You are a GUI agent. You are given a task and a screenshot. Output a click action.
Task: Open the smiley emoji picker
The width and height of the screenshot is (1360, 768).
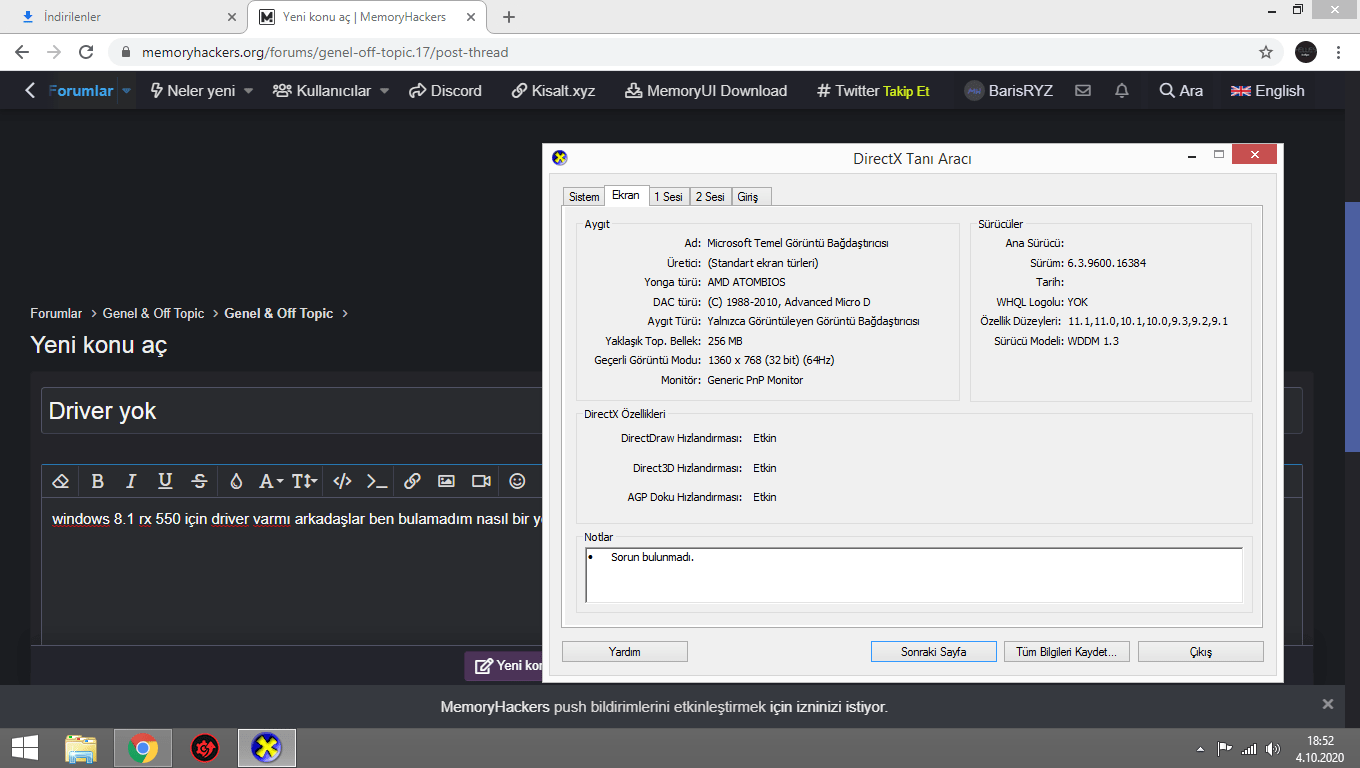click(517, 481)
